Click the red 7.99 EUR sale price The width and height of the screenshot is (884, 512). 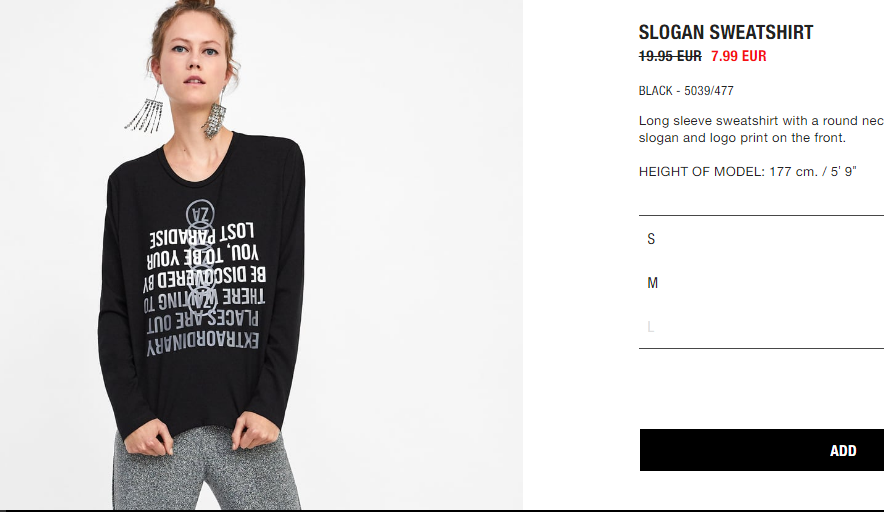click(x=739, y=56)
